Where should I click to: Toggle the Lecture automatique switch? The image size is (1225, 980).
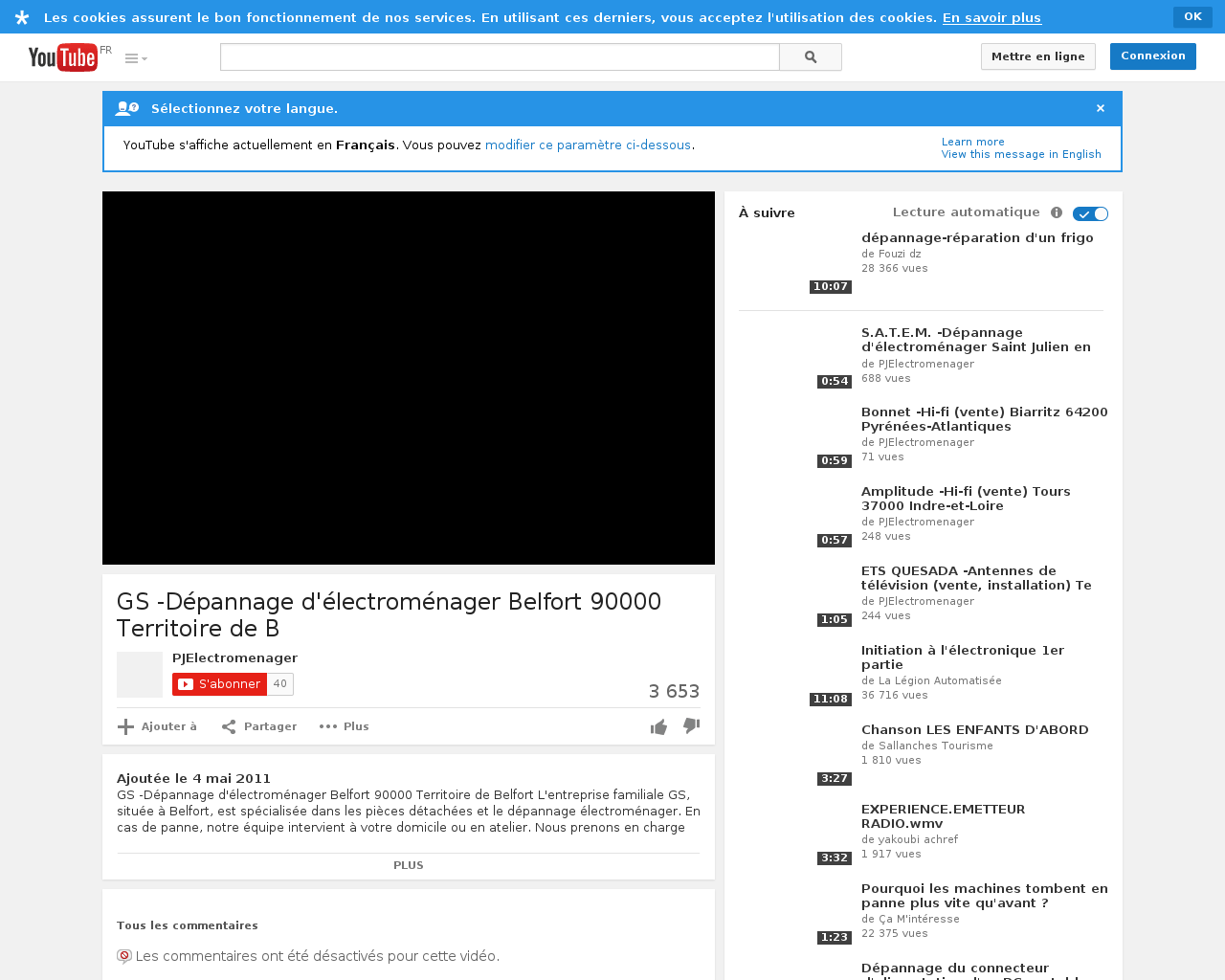pos(1090,213)
